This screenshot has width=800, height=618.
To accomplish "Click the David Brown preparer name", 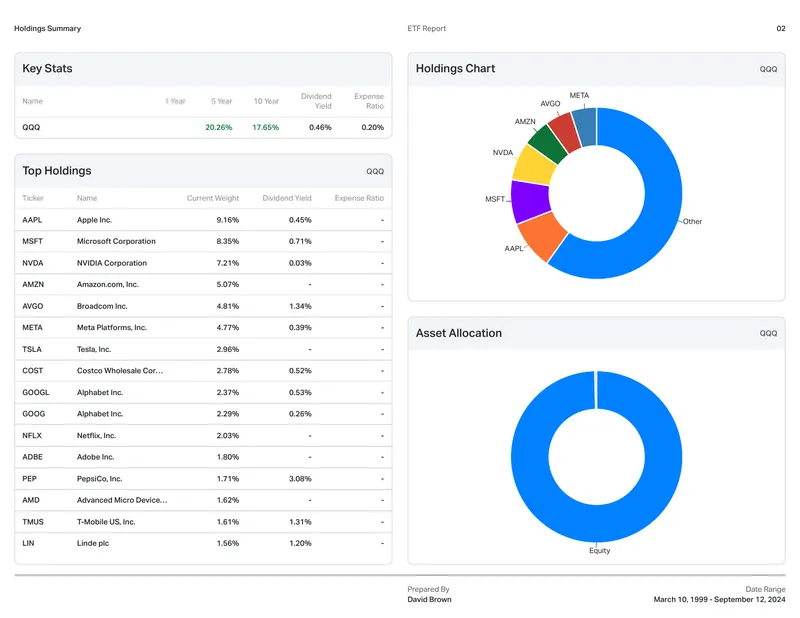I will [429, 600].
